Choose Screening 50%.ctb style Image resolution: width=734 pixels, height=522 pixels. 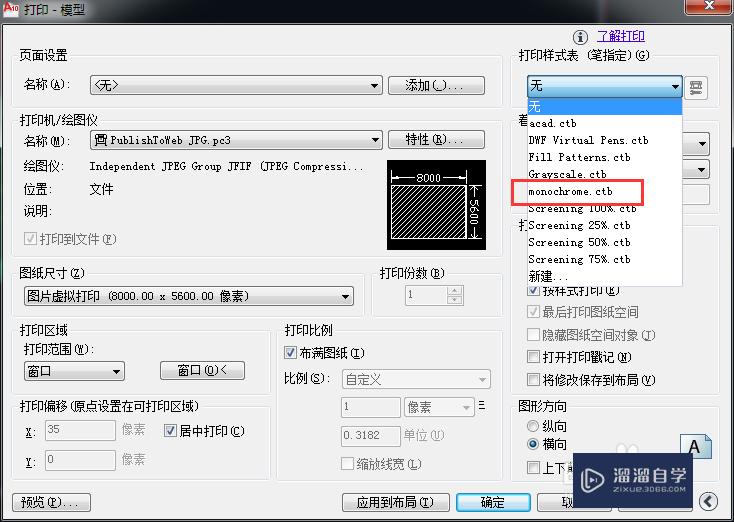click(604, 242)
